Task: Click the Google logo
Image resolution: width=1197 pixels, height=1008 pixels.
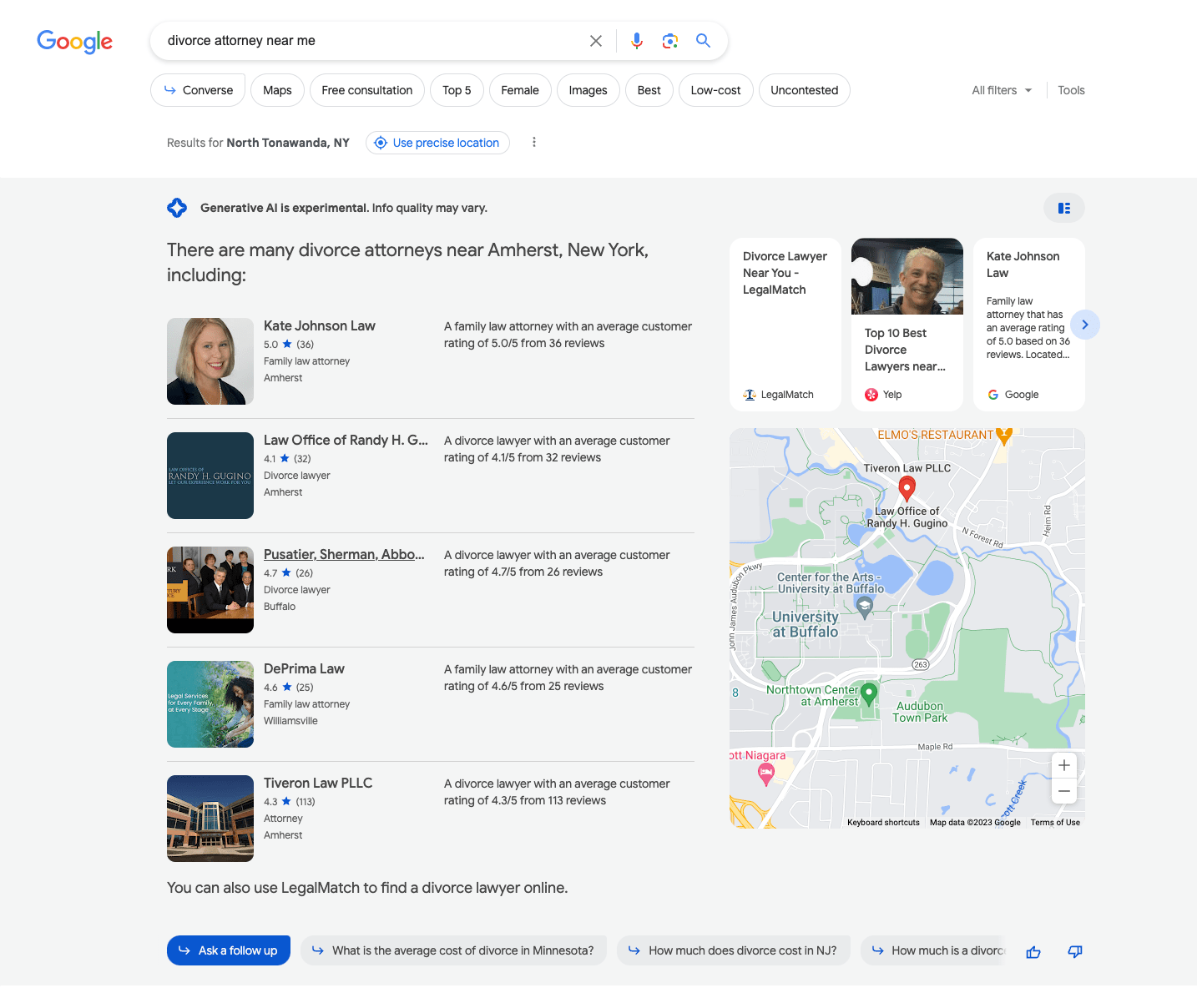Action: point(74,41)
